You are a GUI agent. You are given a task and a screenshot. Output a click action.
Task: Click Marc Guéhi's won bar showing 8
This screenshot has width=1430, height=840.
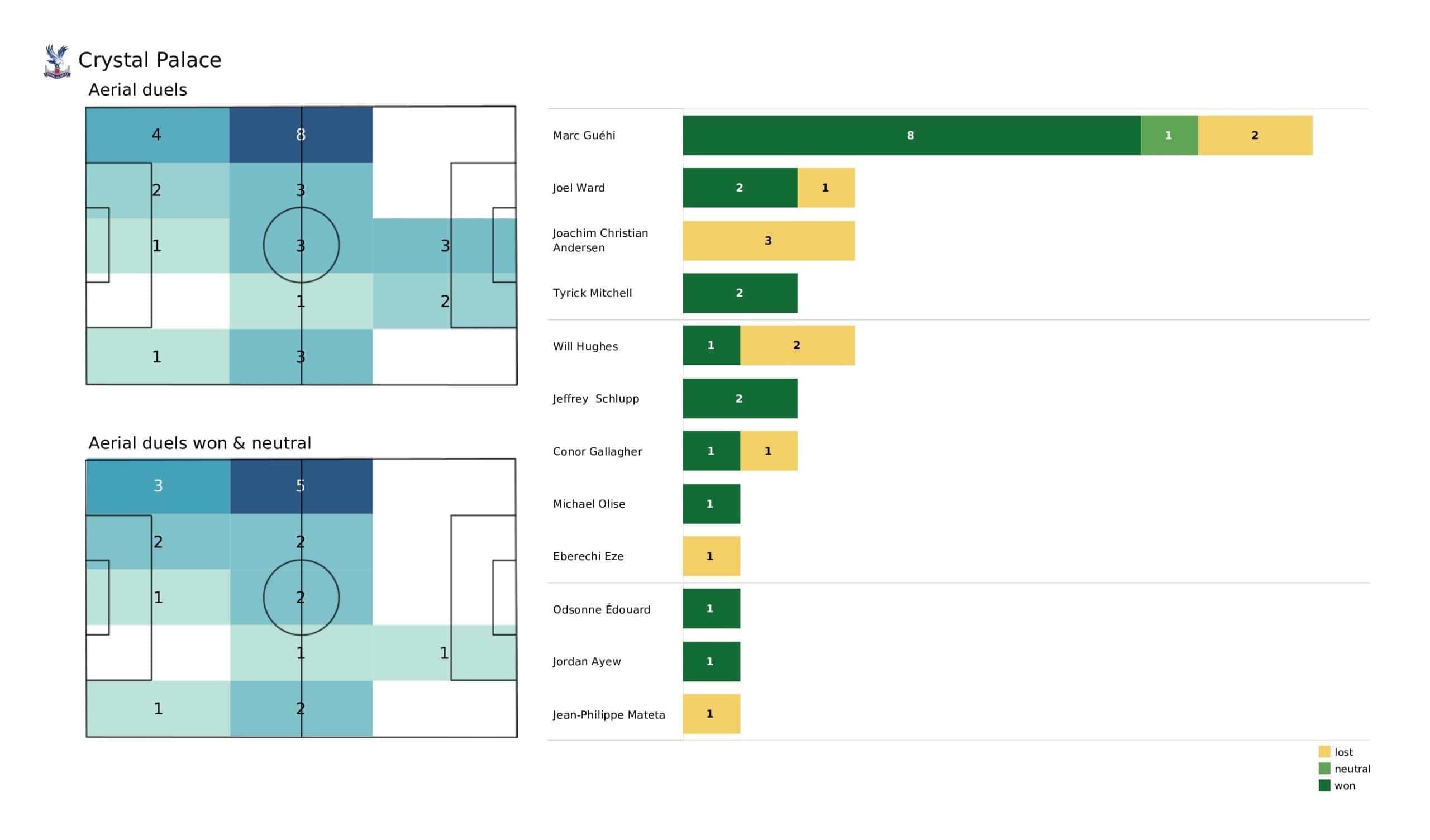[x=911, y=136]
